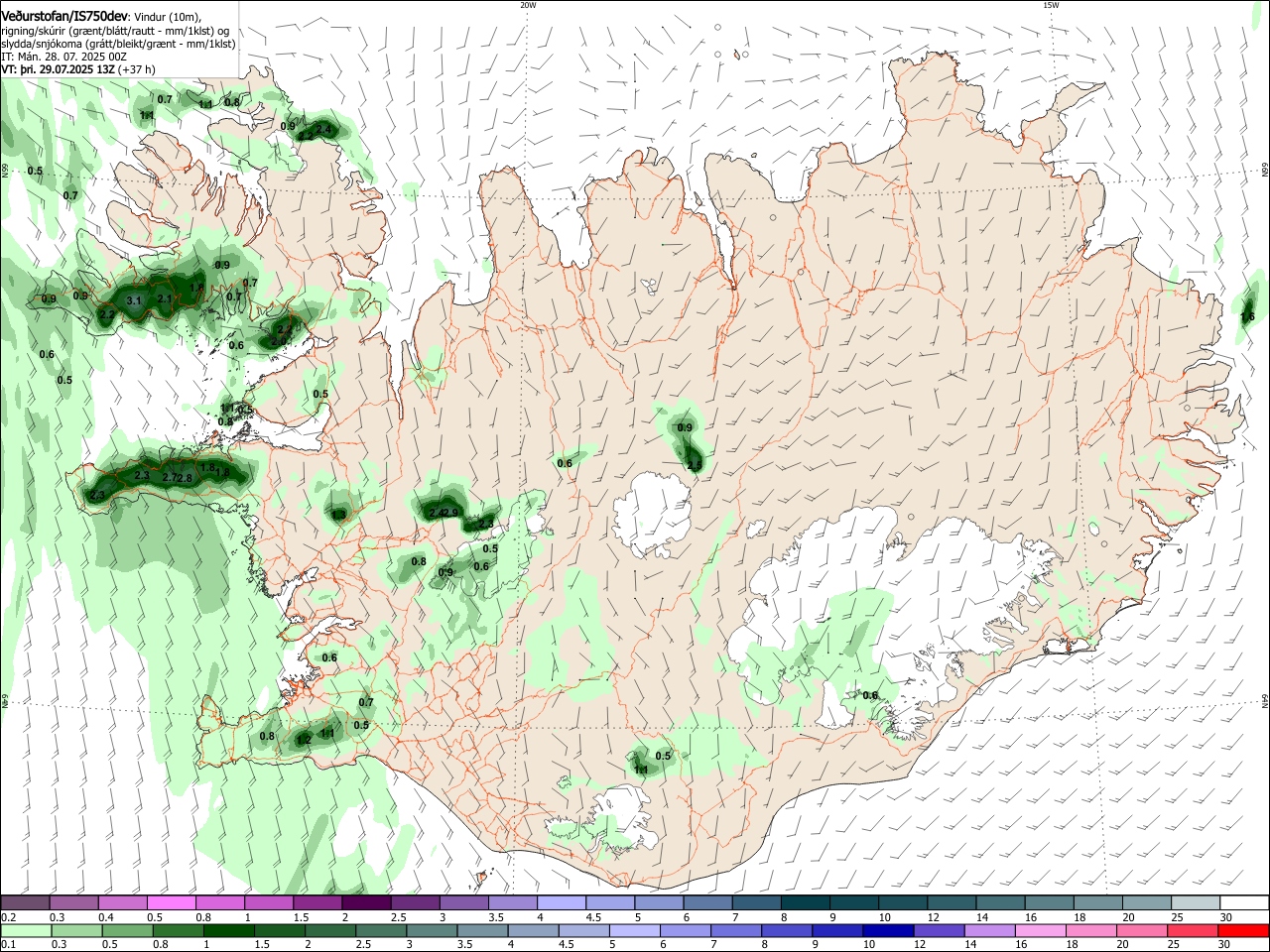Screen dimensions: 1270x952
Task: Click the 2.5 value near the central glacier
Action: pyautogui.click(x=694, y=464)
